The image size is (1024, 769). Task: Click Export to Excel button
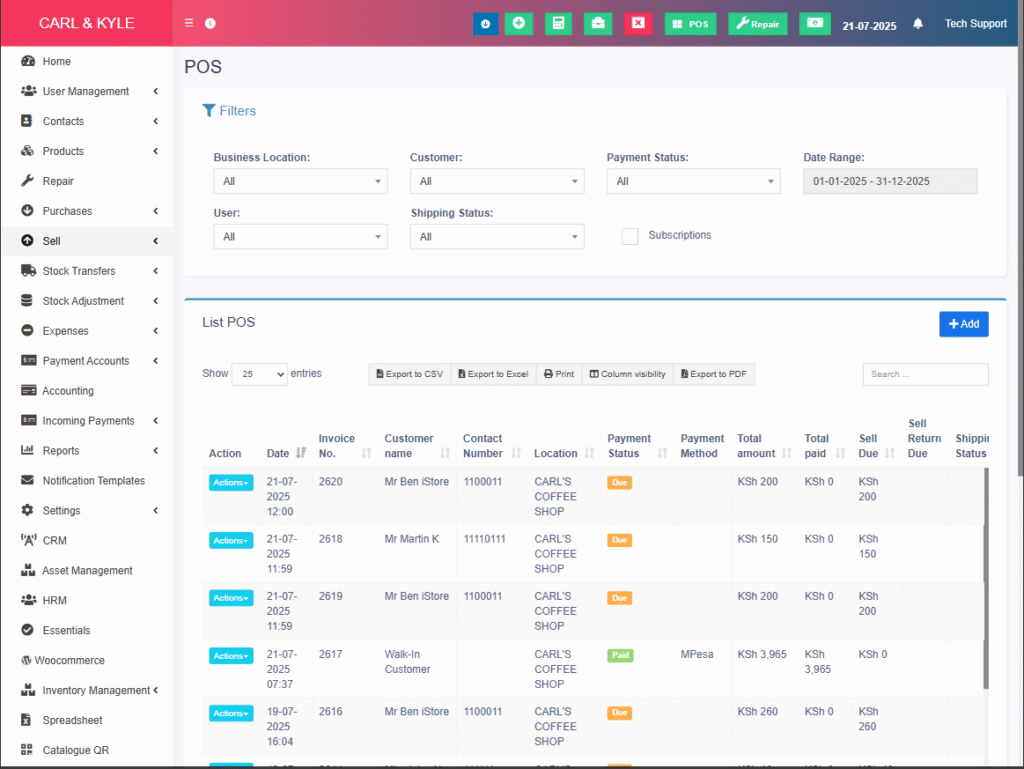493,374
